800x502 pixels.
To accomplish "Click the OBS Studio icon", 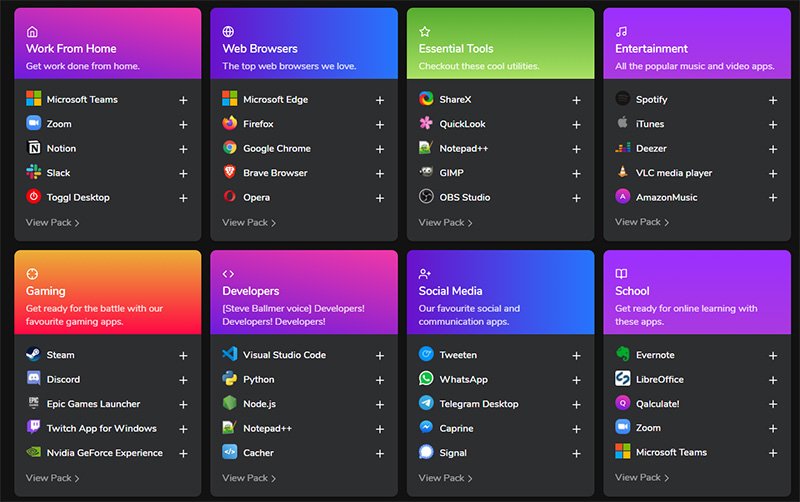I will coord(426,196).
